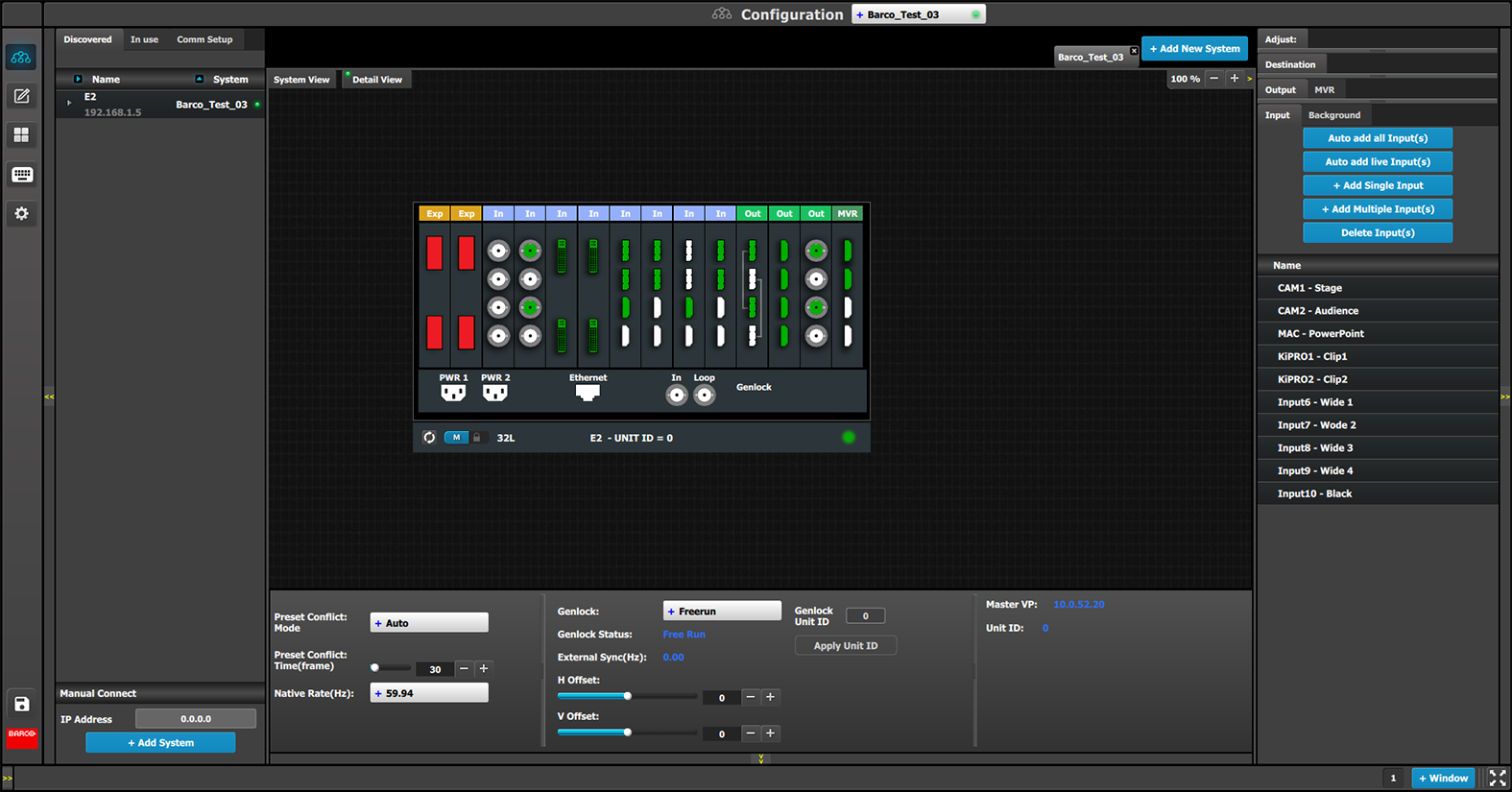
Task: Click Apply Unit ID button
Action: [846, 646]
